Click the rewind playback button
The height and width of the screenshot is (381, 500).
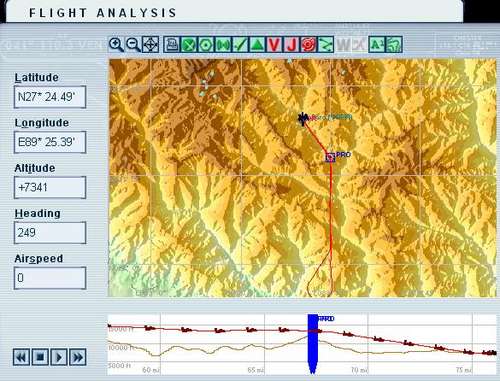click(21, 357)
